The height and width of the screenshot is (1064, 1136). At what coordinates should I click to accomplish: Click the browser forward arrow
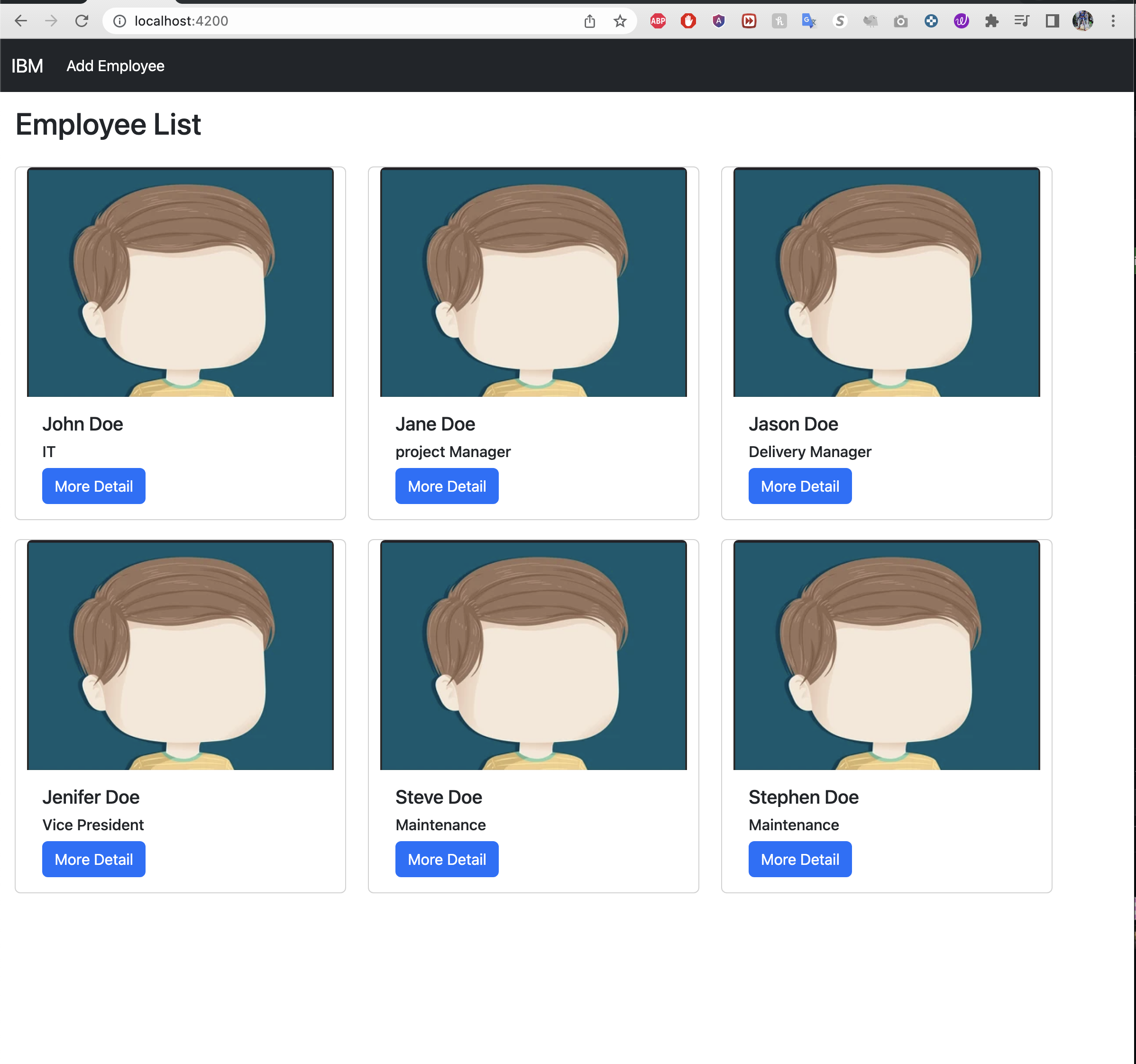point(51,21)
